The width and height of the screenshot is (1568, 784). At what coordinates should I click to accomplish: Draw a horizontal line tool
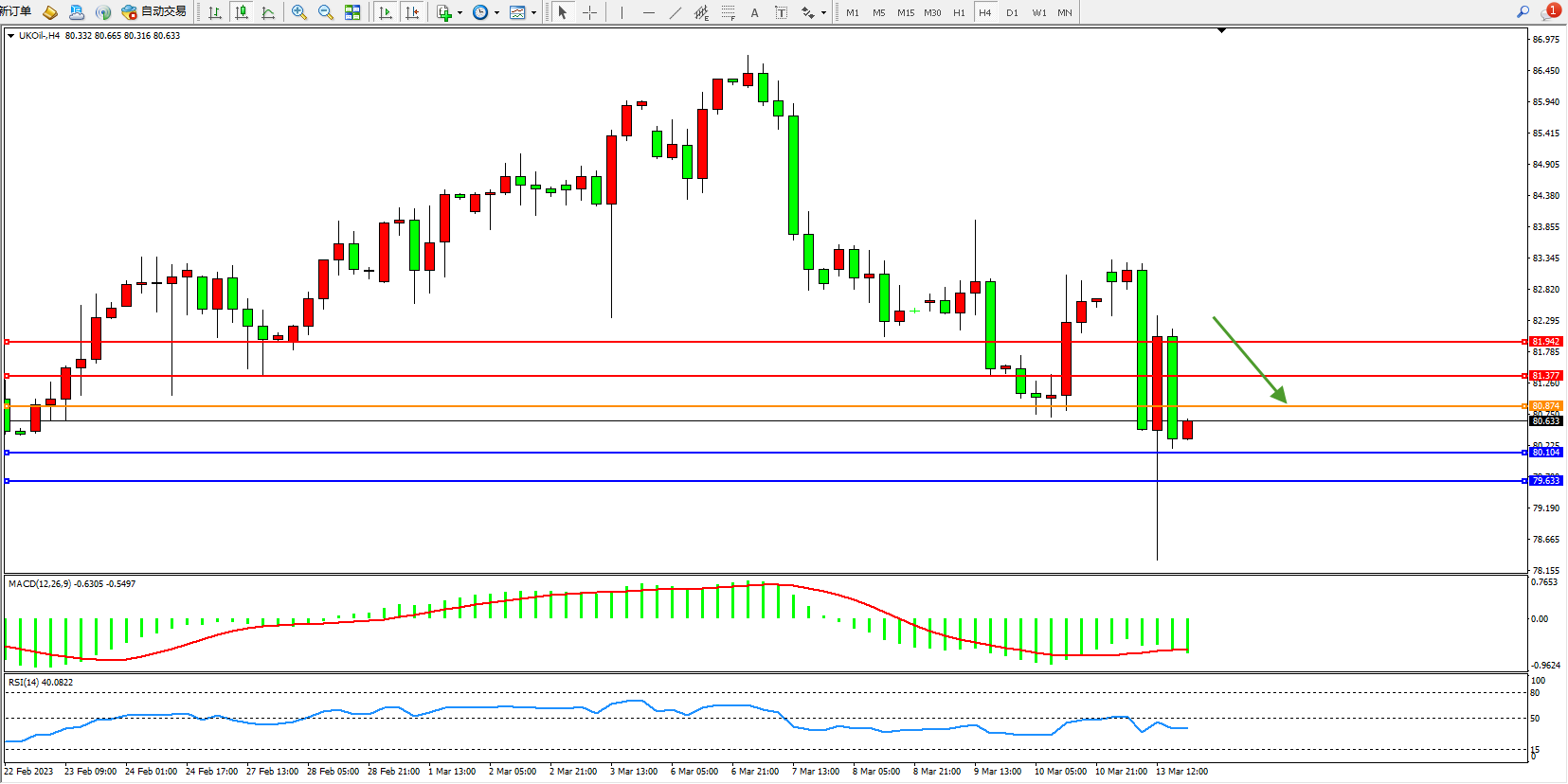click(648, 12)
